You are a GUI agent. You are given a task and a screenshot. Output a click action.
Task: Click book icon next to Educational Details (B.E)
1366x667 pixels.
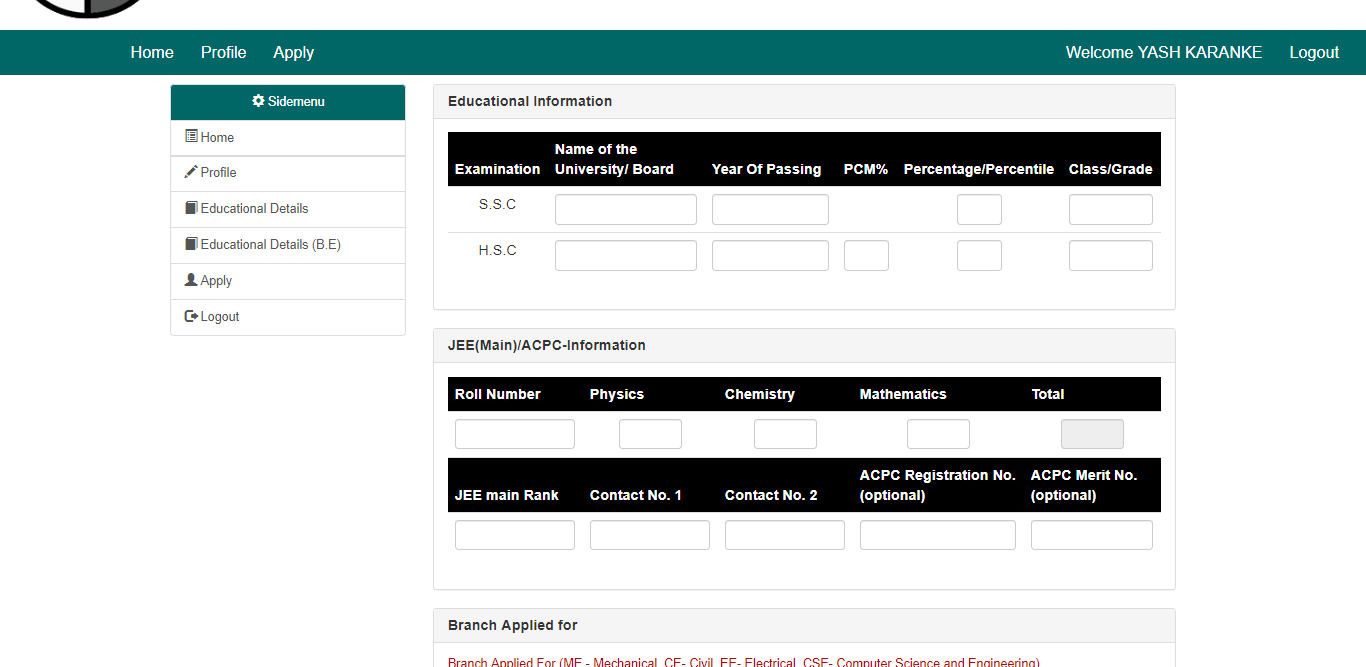(191, 244)
